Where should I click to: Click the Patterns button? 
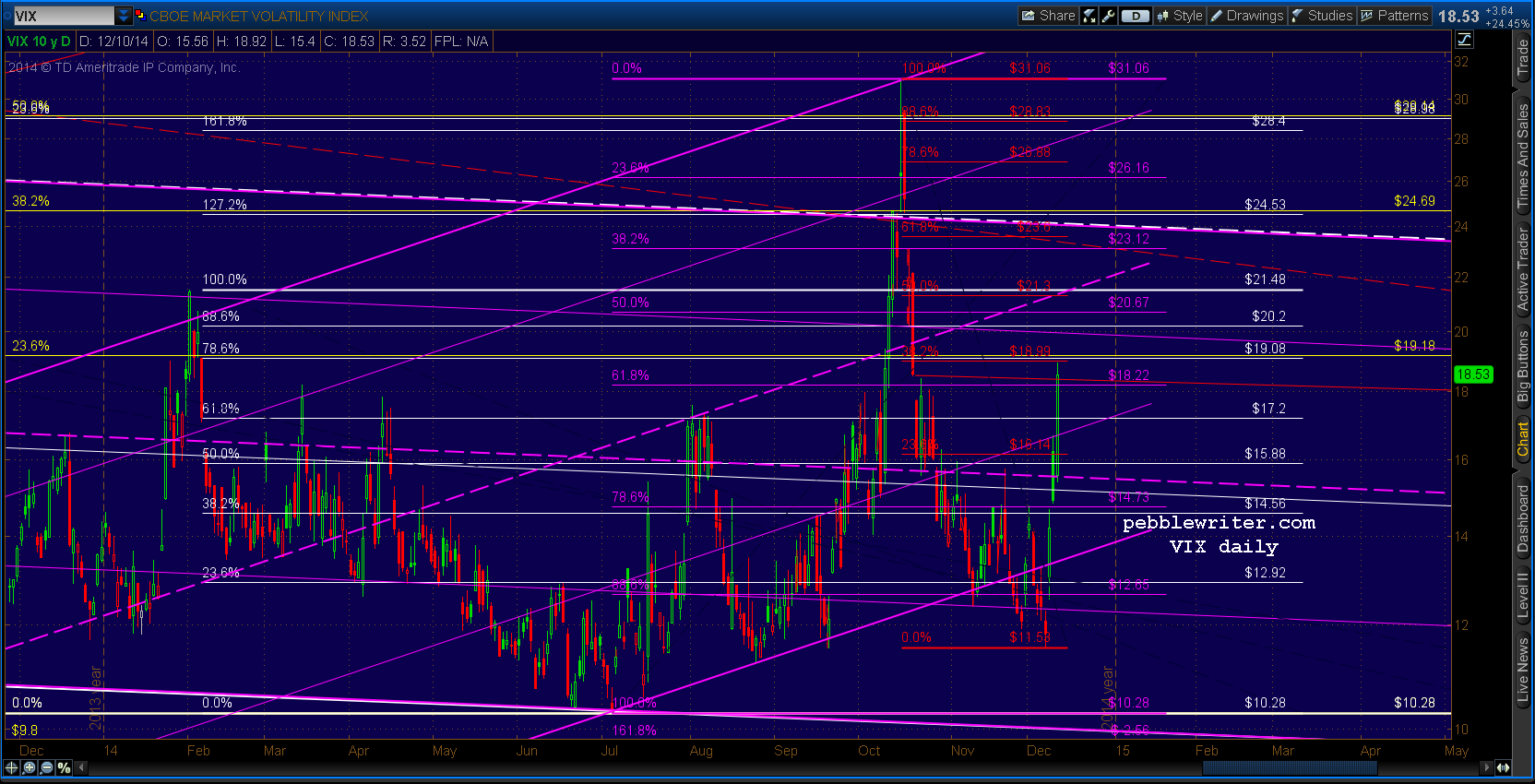(1394, 16)
